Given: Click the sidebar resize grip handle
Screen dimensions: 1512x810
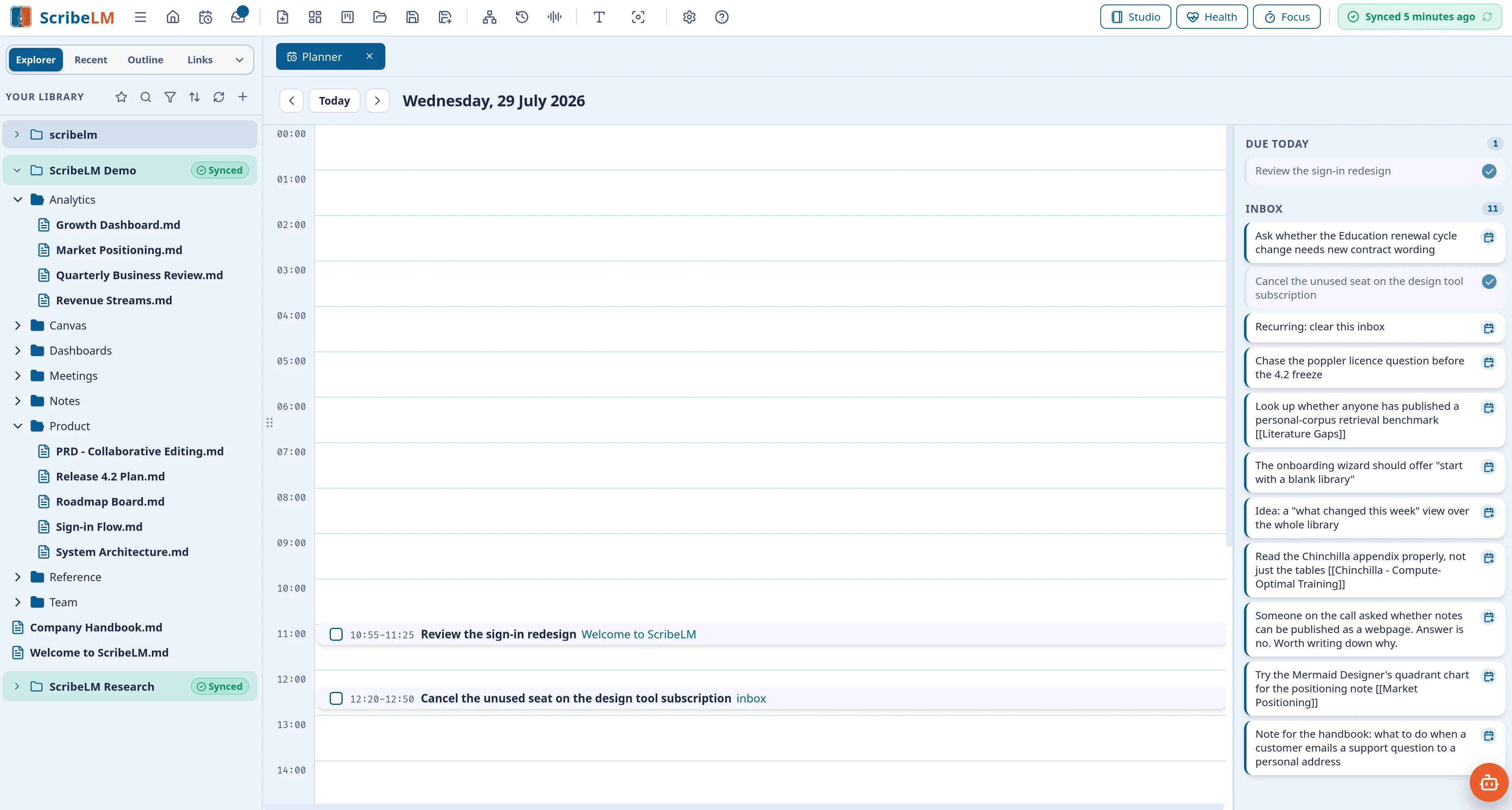Looking at the screenshot, I should pos(270,422).
